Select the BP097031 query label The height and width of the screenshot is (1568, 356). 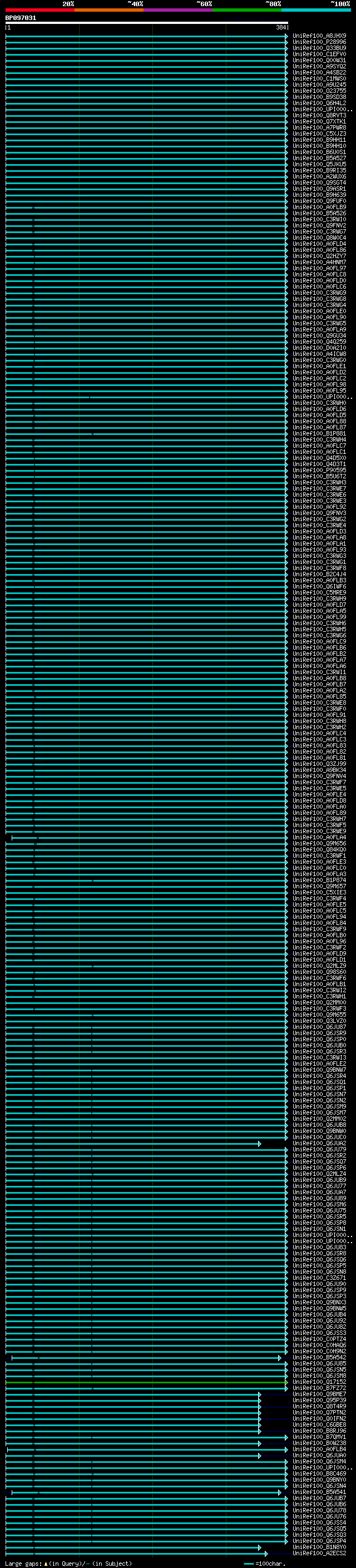pyautogui.click(x=21, y=18)
